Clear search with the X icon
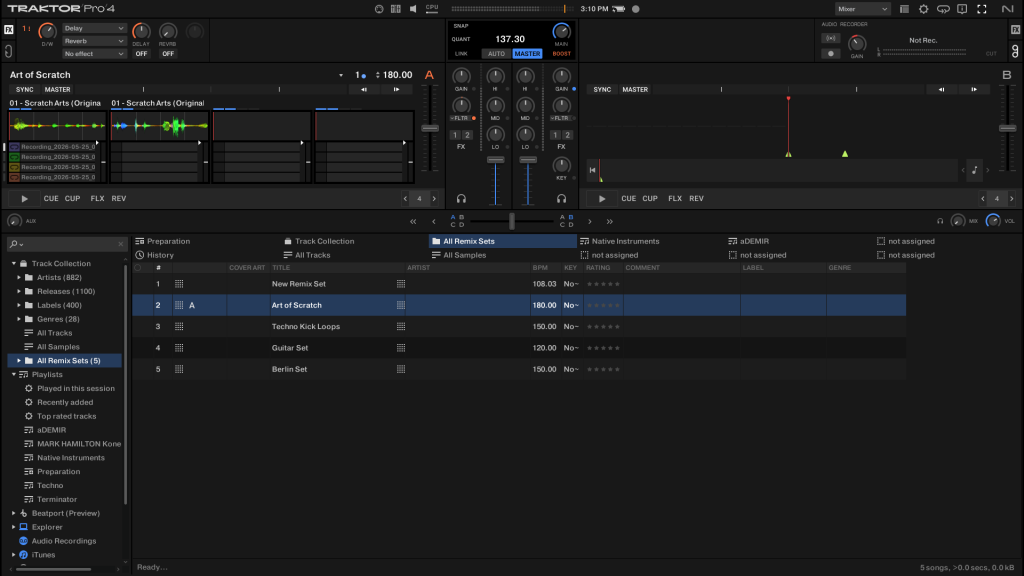Image resolution: width=1024 pixels, height=576 pixels. [x=120, y=244]
